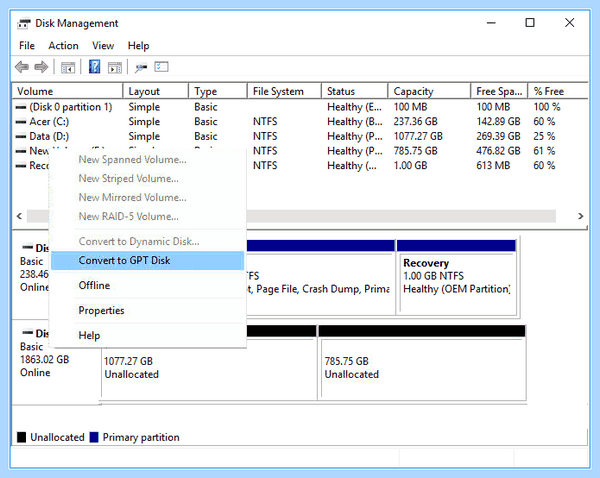Click the Forward arrow toolbar icon

point(41,67)
